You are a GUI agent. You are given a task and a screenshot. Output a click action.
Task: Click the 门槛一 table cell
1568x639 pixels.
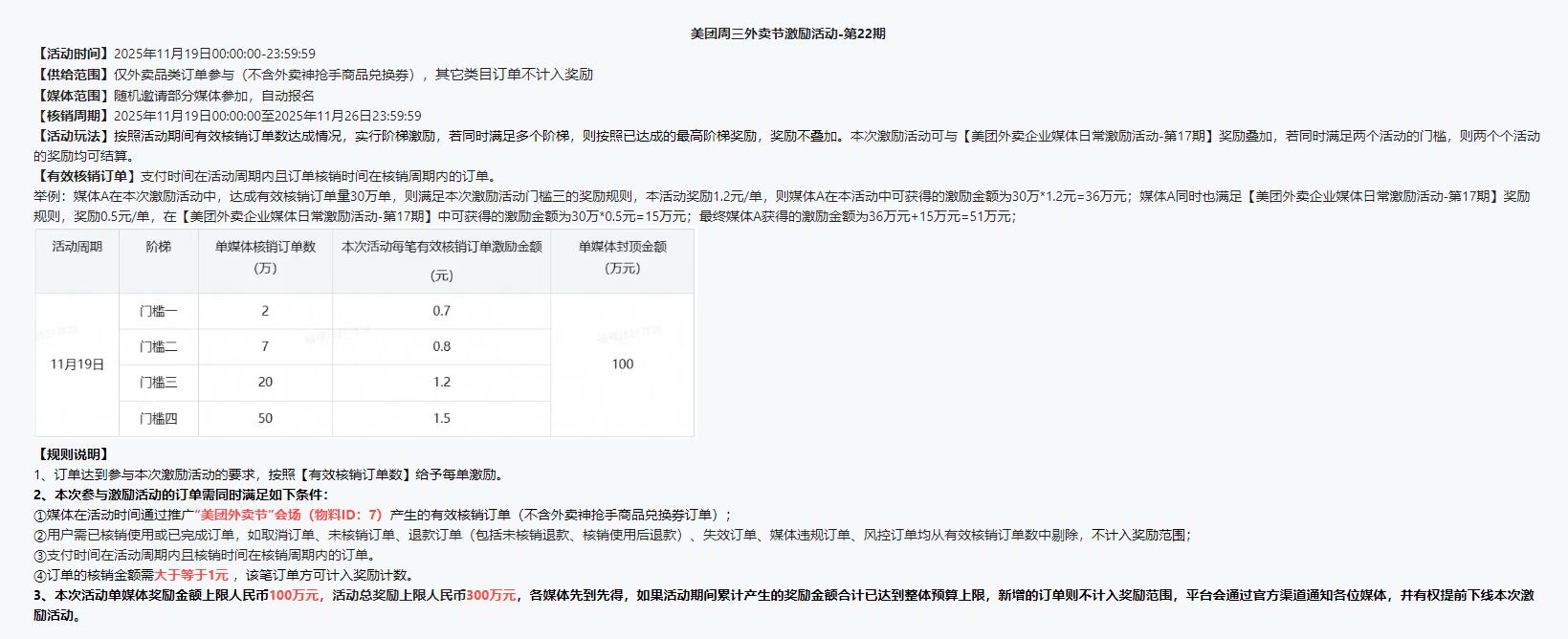(159, 311)
